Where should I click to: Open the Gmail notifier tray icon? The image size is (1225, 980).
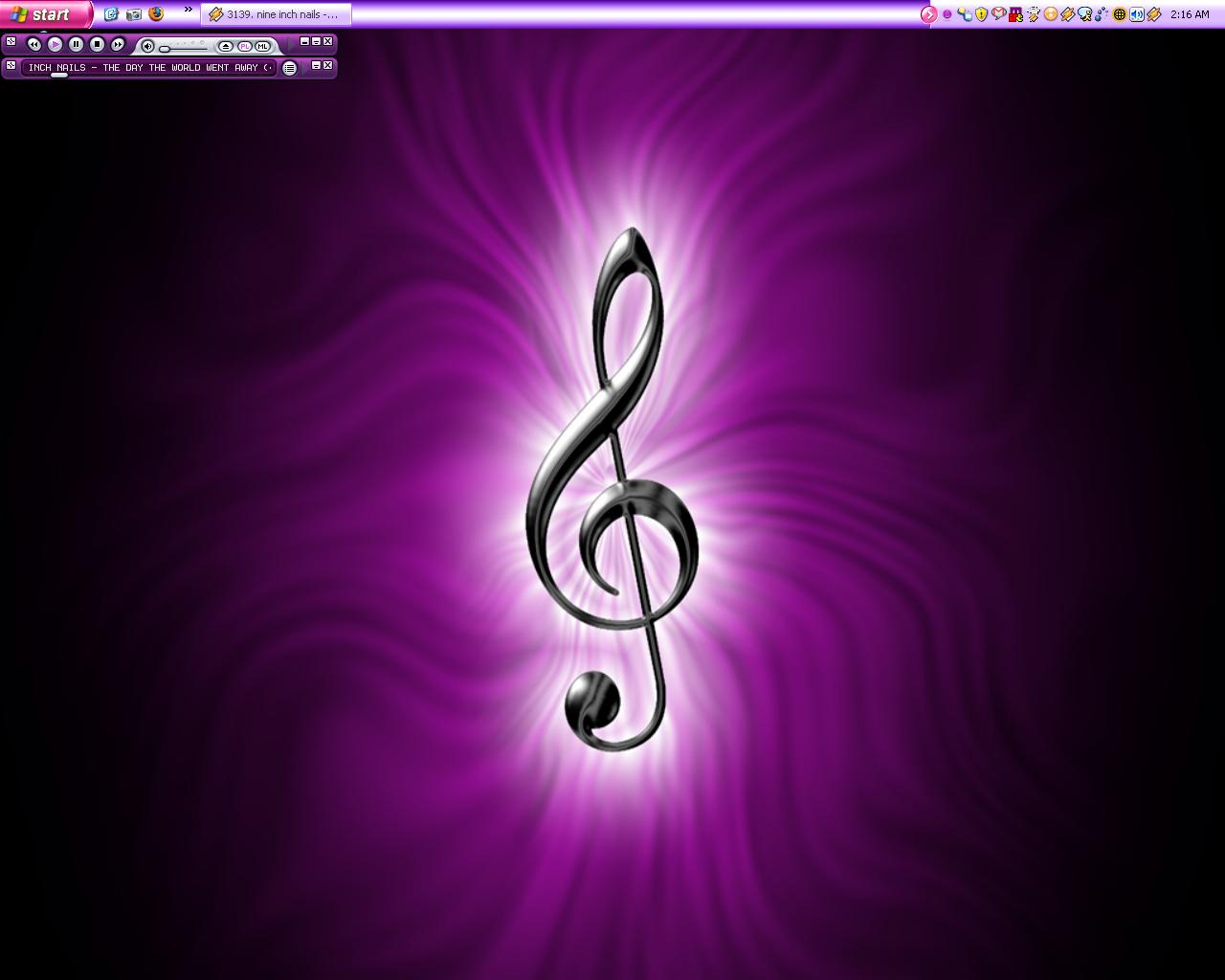998,13
